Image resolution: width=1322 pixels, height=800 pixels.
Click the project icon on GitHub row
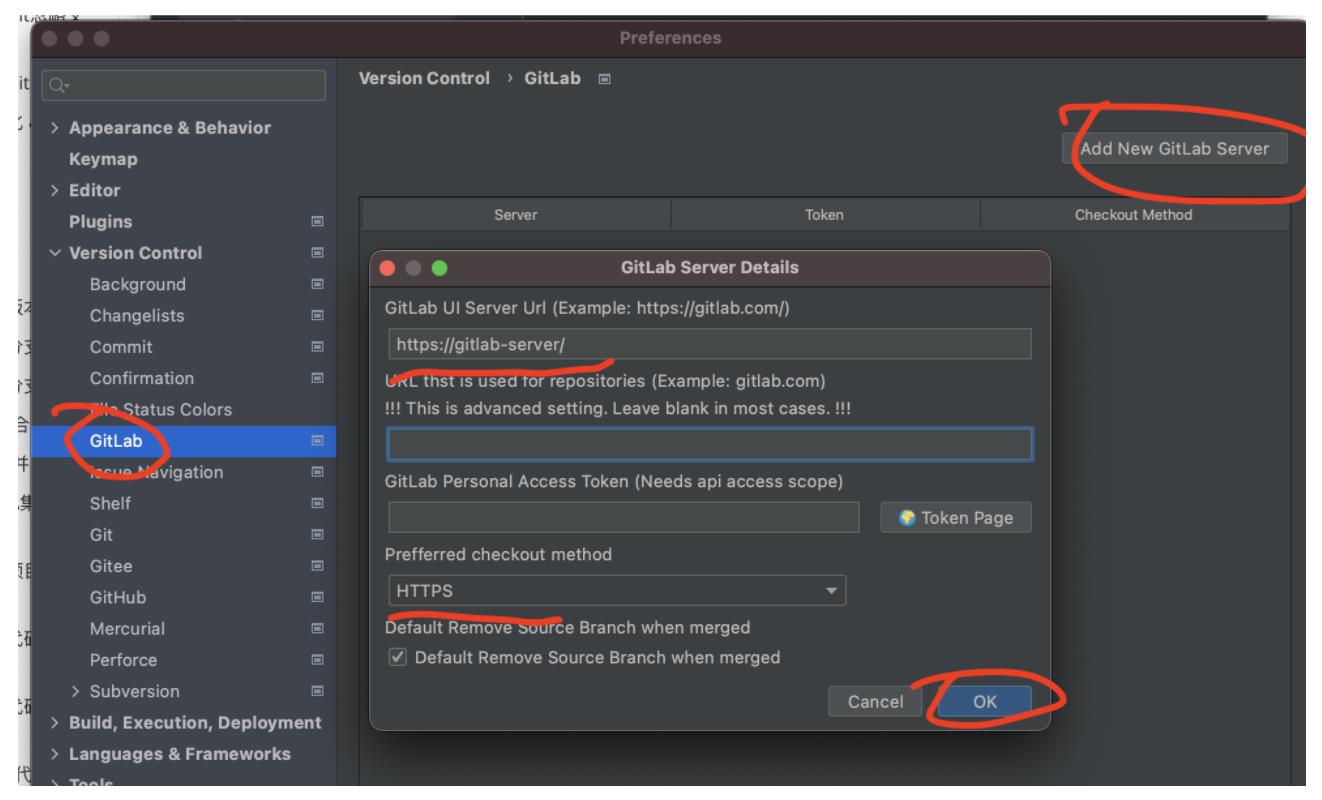(318, 598)
